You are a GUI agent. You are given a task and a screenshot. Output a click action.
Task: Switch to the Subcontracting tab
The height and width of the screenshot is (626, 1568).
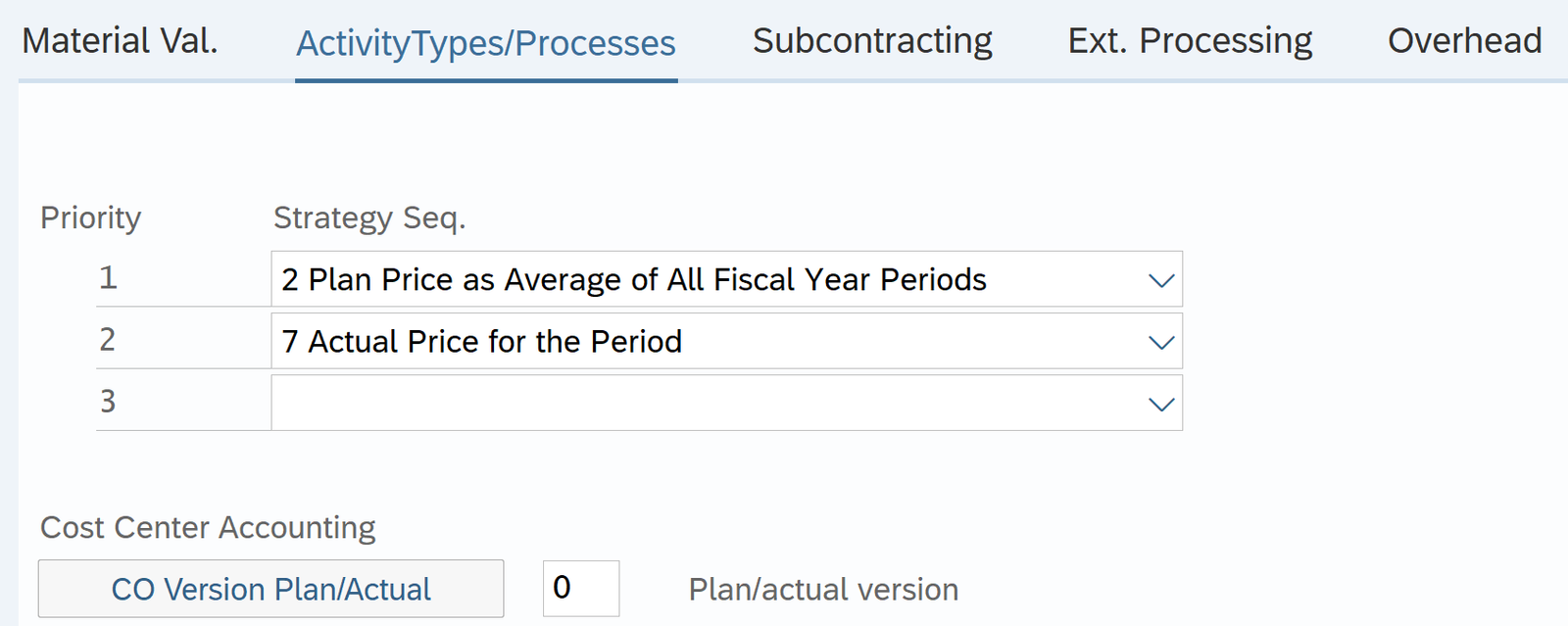coord(872,41)
